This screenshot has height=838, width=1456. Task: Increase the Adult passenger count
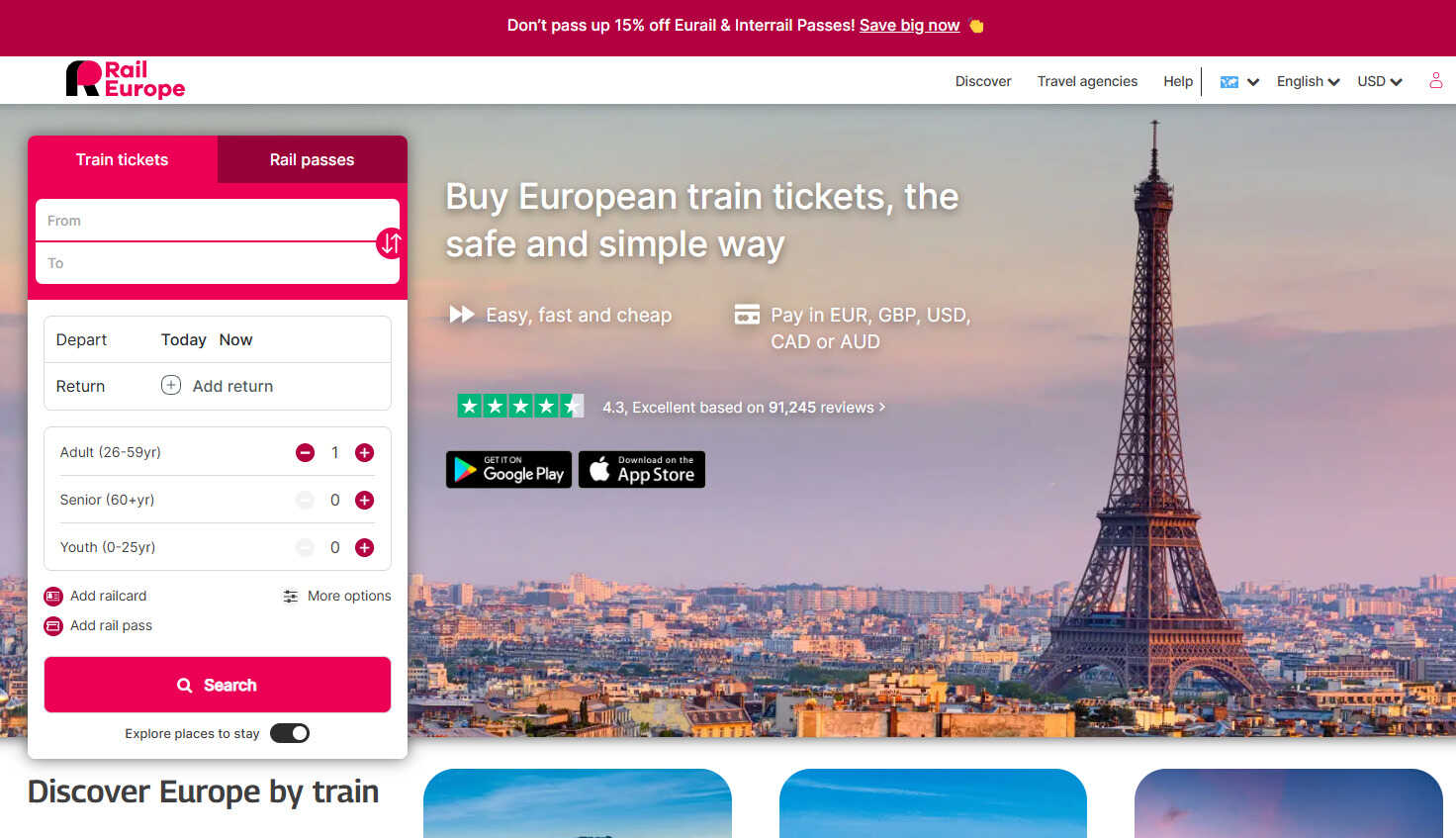(364, 453)
